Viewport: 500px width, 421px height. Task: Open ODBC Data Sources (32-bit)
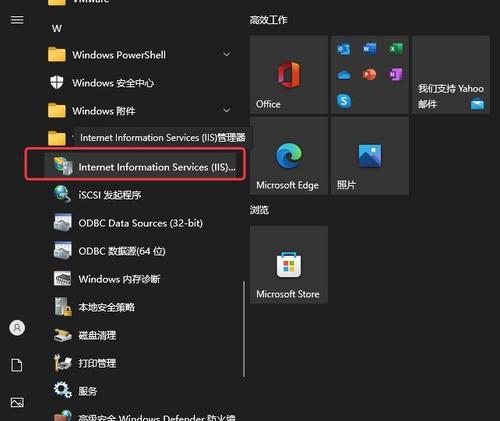click(x=140, y=223)
